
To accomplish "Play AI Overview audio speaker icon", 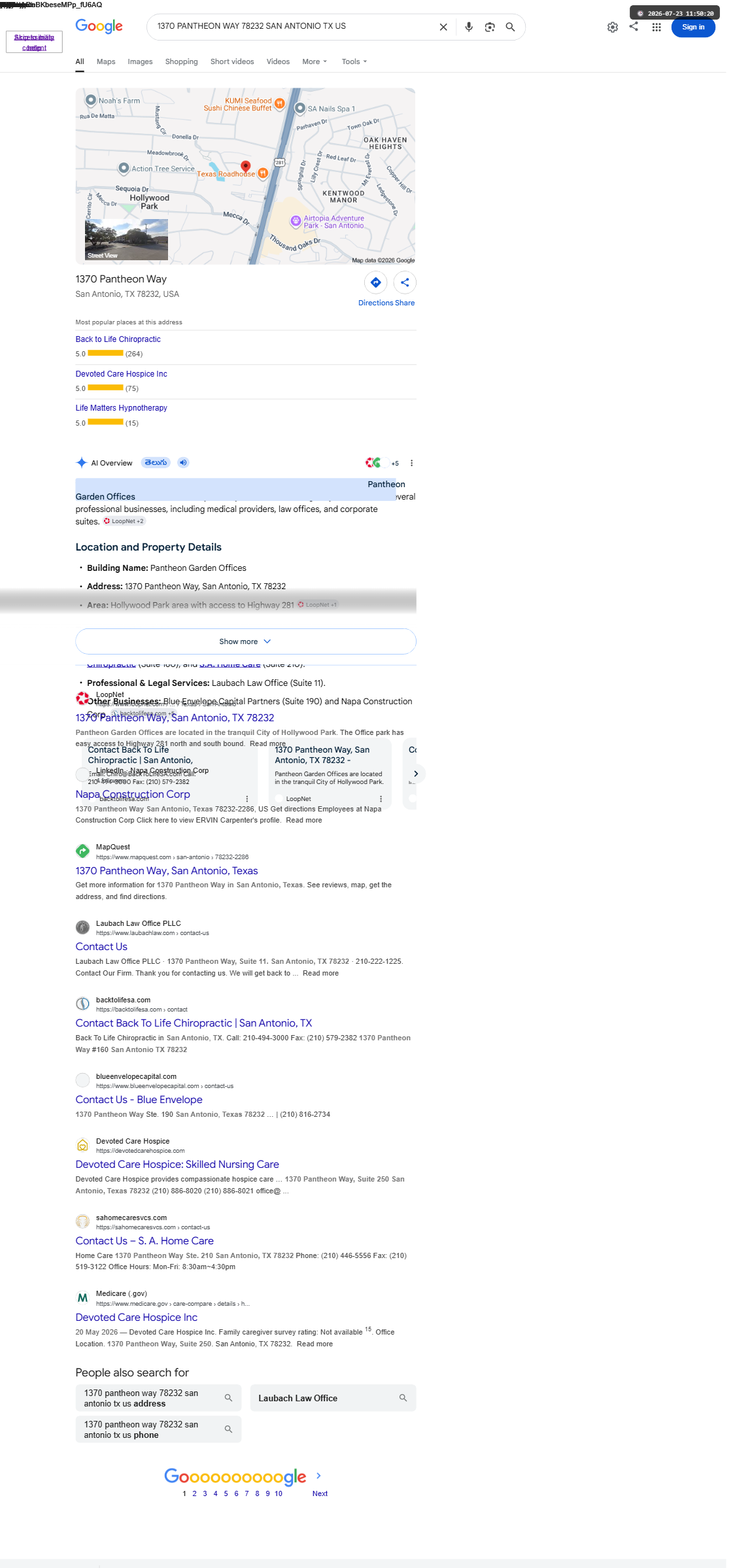I will [x=183, y=462].
